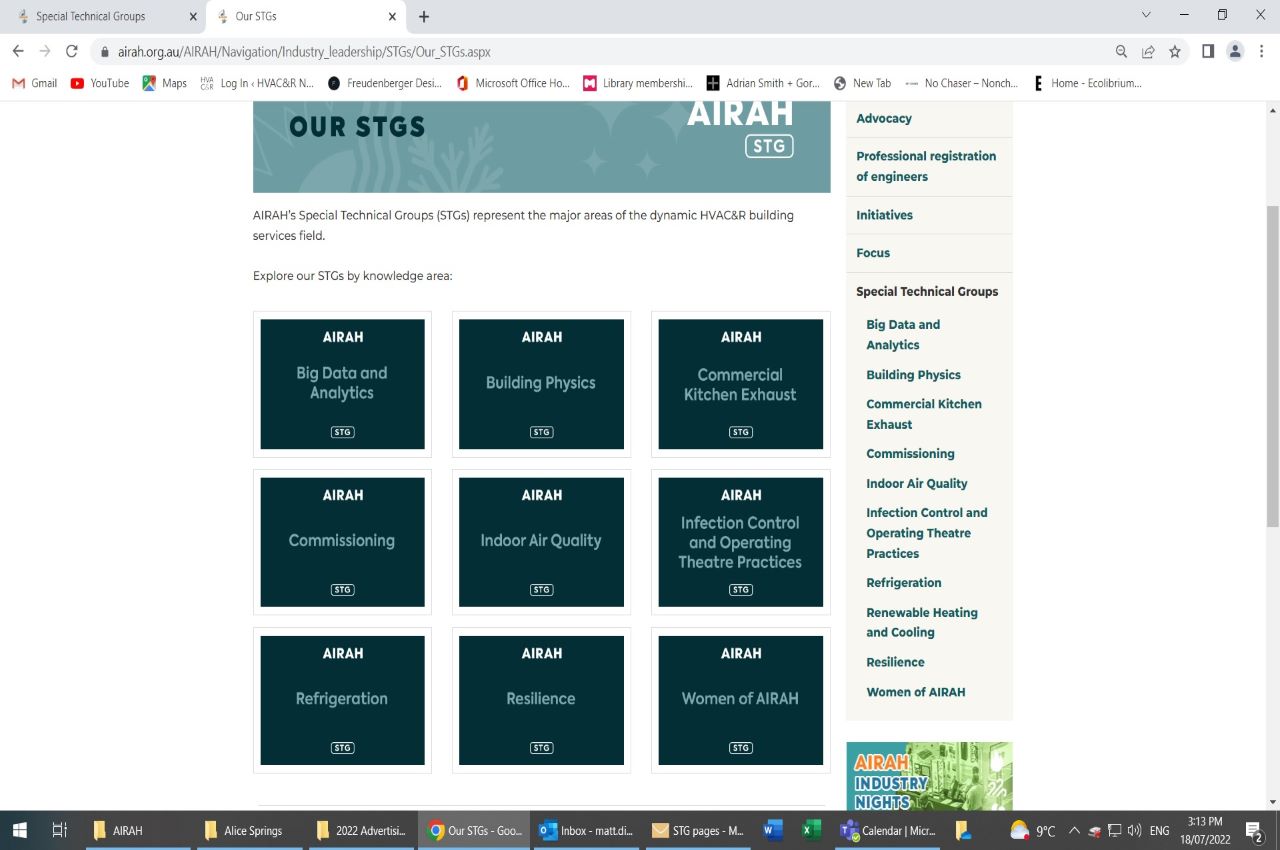
Task: Open Indoor Air Quality sidebar link
Action: [917, 483]
